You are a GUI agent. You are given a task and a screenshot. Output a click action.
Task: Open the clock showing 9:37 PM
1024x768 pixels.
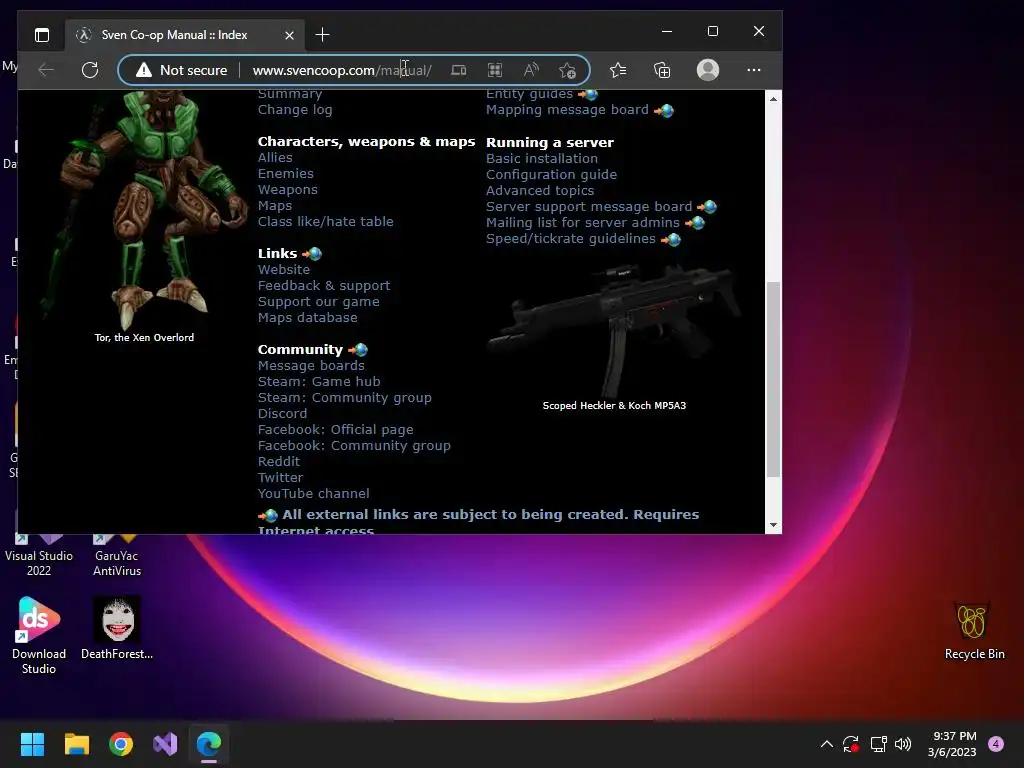coord(952,744)
